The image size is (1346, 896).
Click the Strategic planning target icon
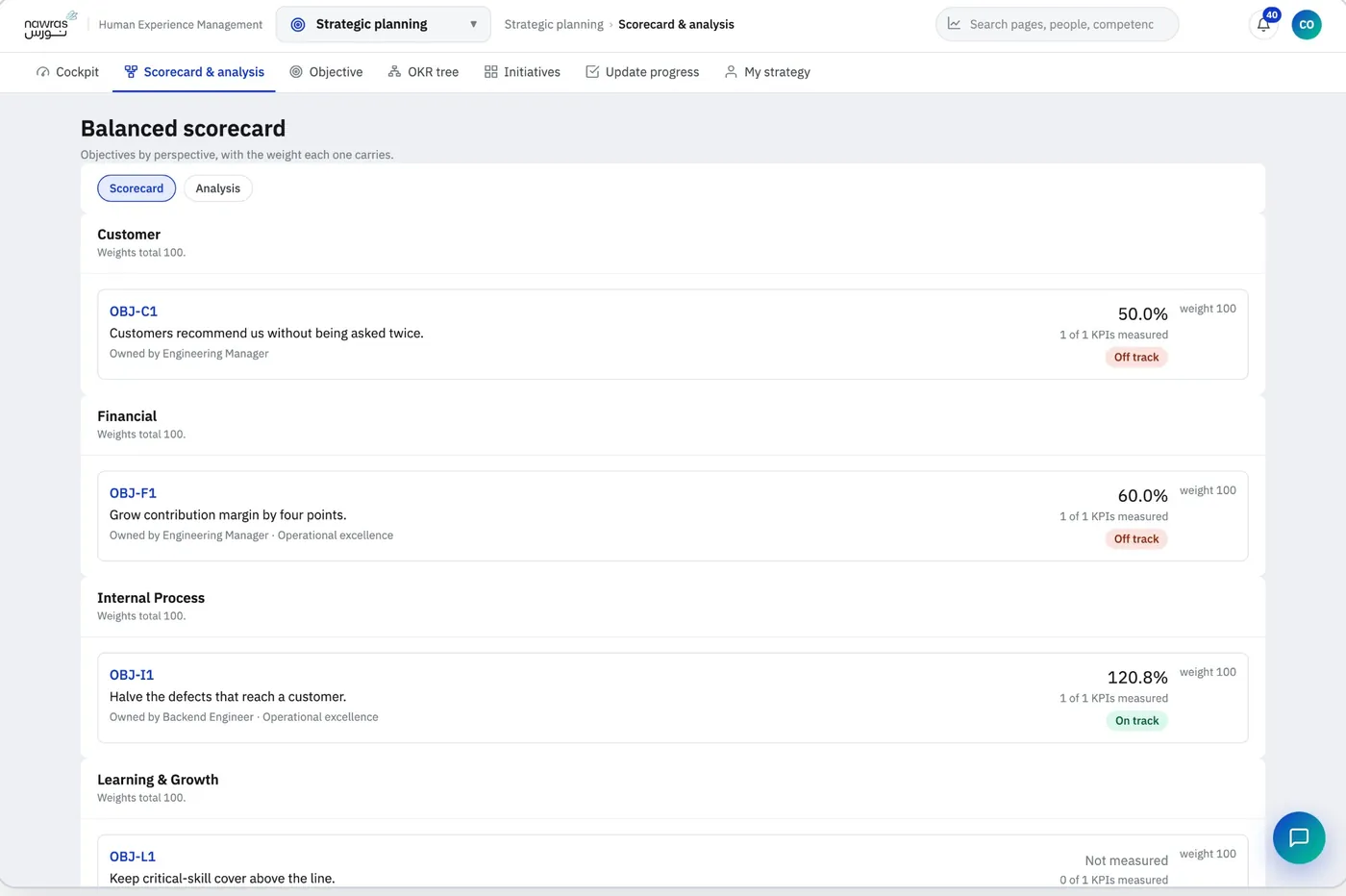tap(298, 25)
